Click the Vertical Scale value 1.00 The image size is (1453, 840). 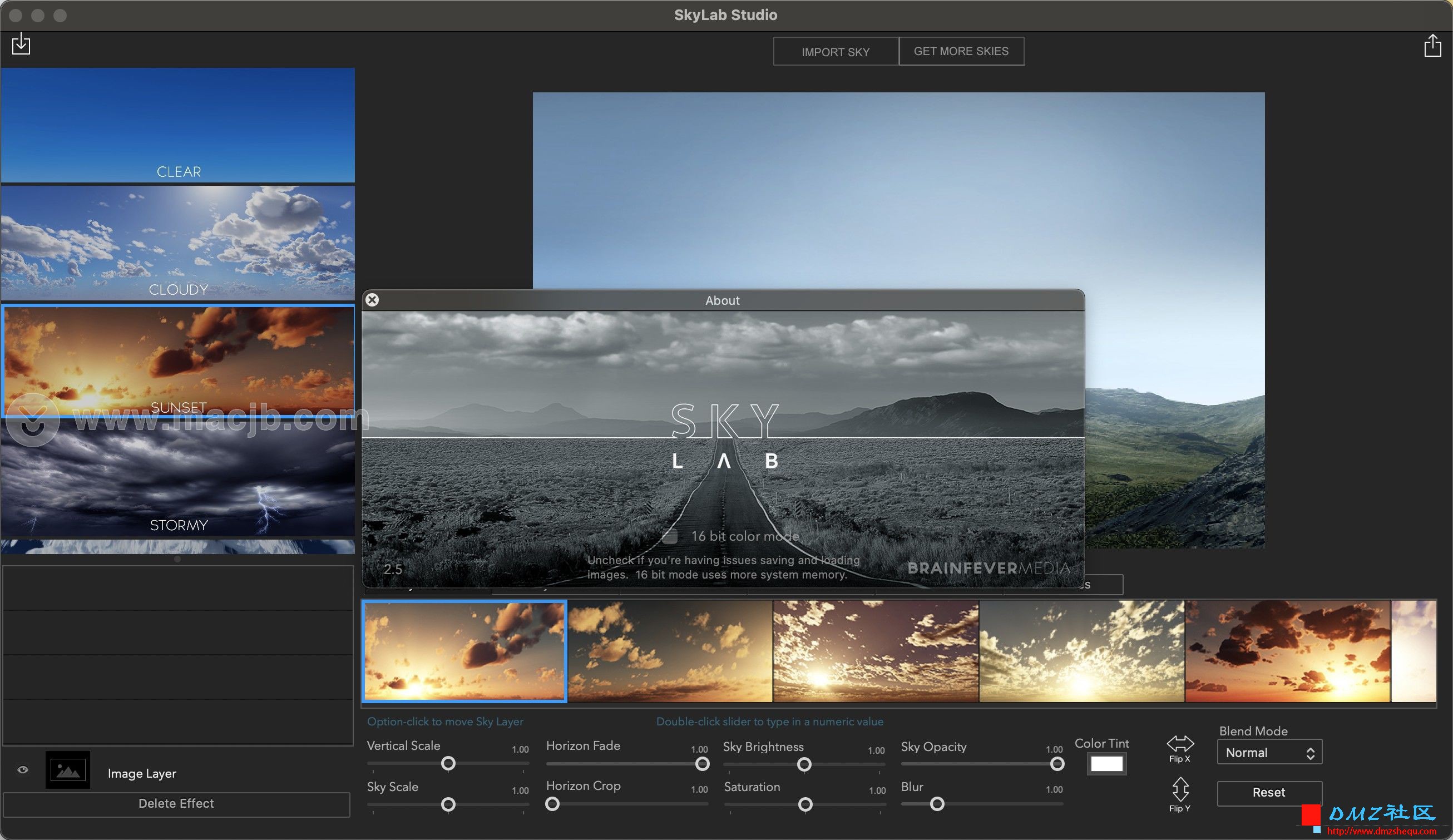(520, 749)
